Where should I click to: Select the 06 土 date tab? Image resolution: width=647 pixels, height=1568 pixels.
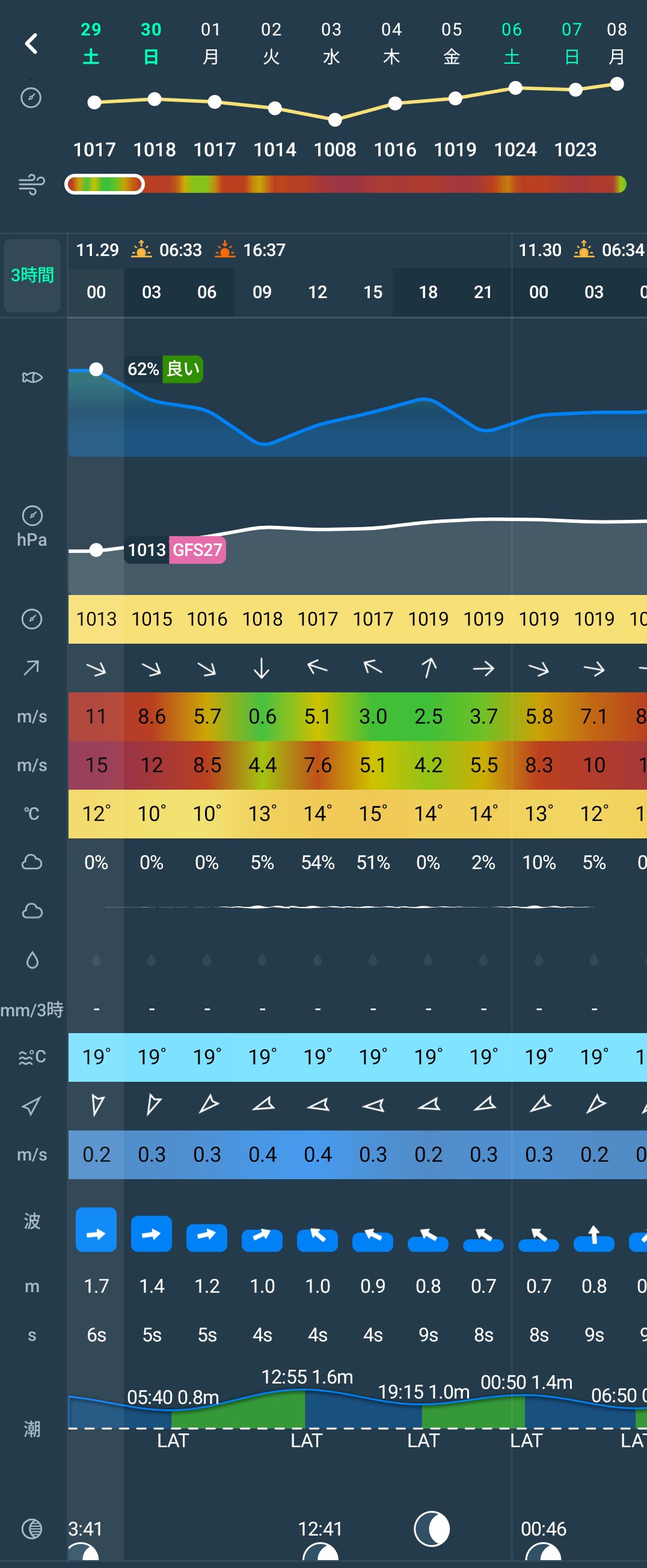(512, 43)
